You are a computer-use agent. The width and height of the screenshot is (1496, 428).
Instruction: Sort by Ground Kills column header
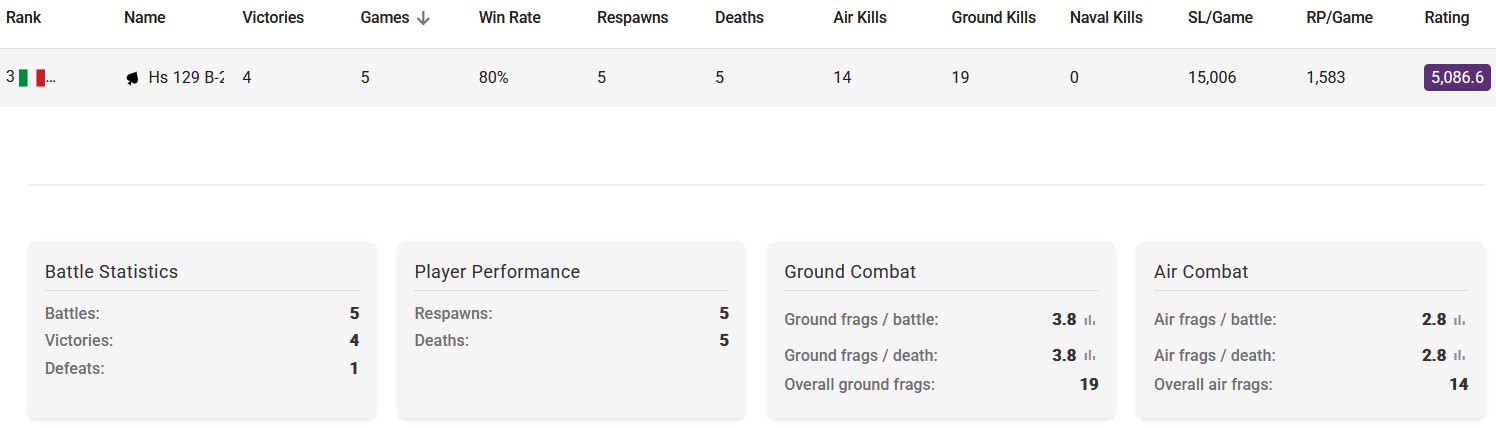tap(993, 18)
